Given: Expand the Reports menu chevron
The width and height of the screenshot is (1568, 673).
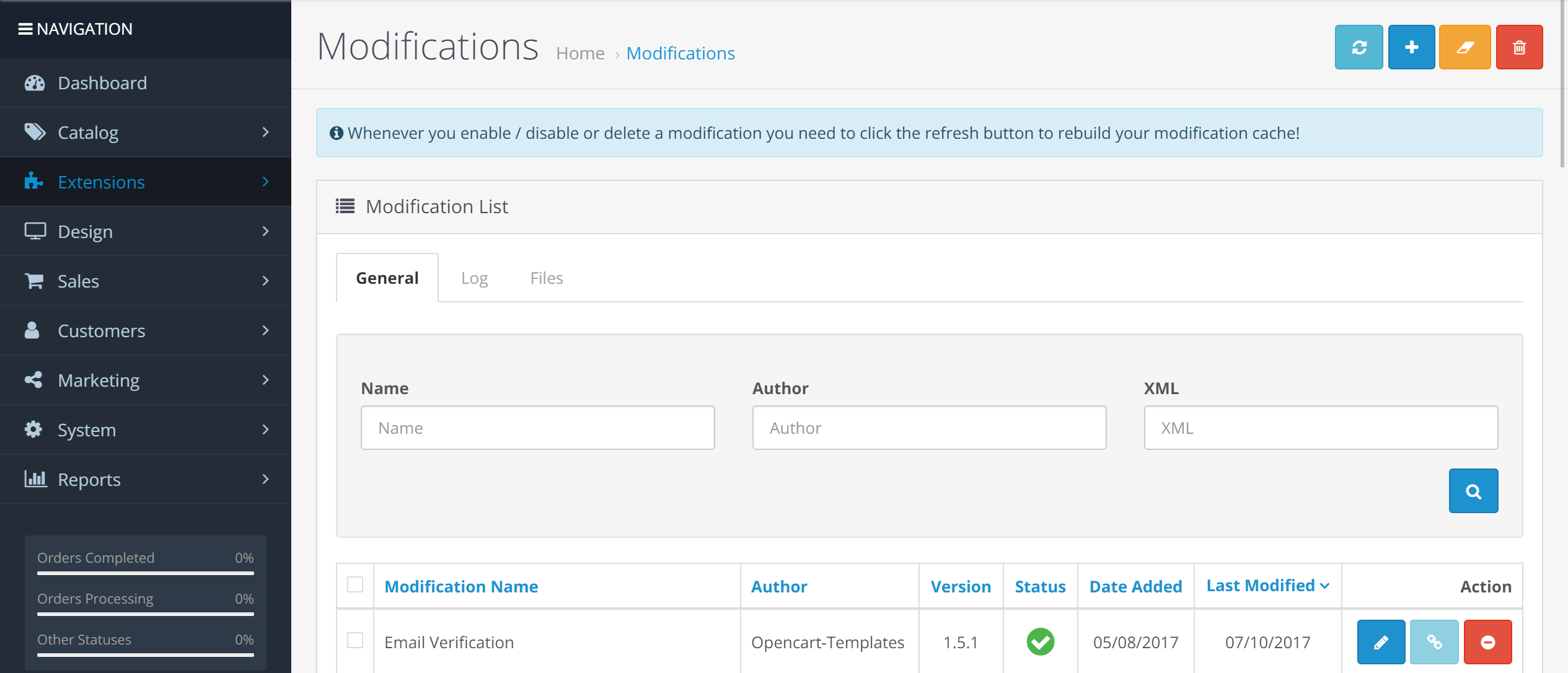Looking at the screenshot, I should pos(266,479).
